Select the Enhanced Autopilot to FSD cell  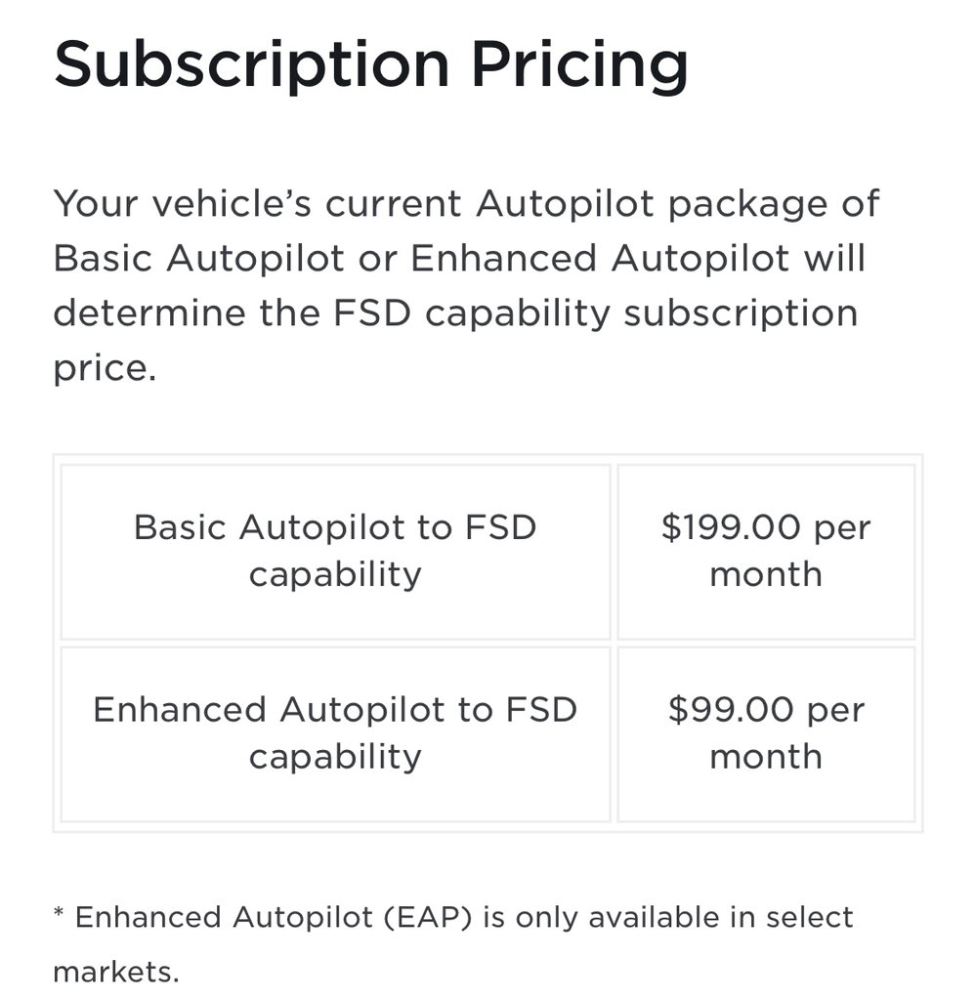(335, 733)
